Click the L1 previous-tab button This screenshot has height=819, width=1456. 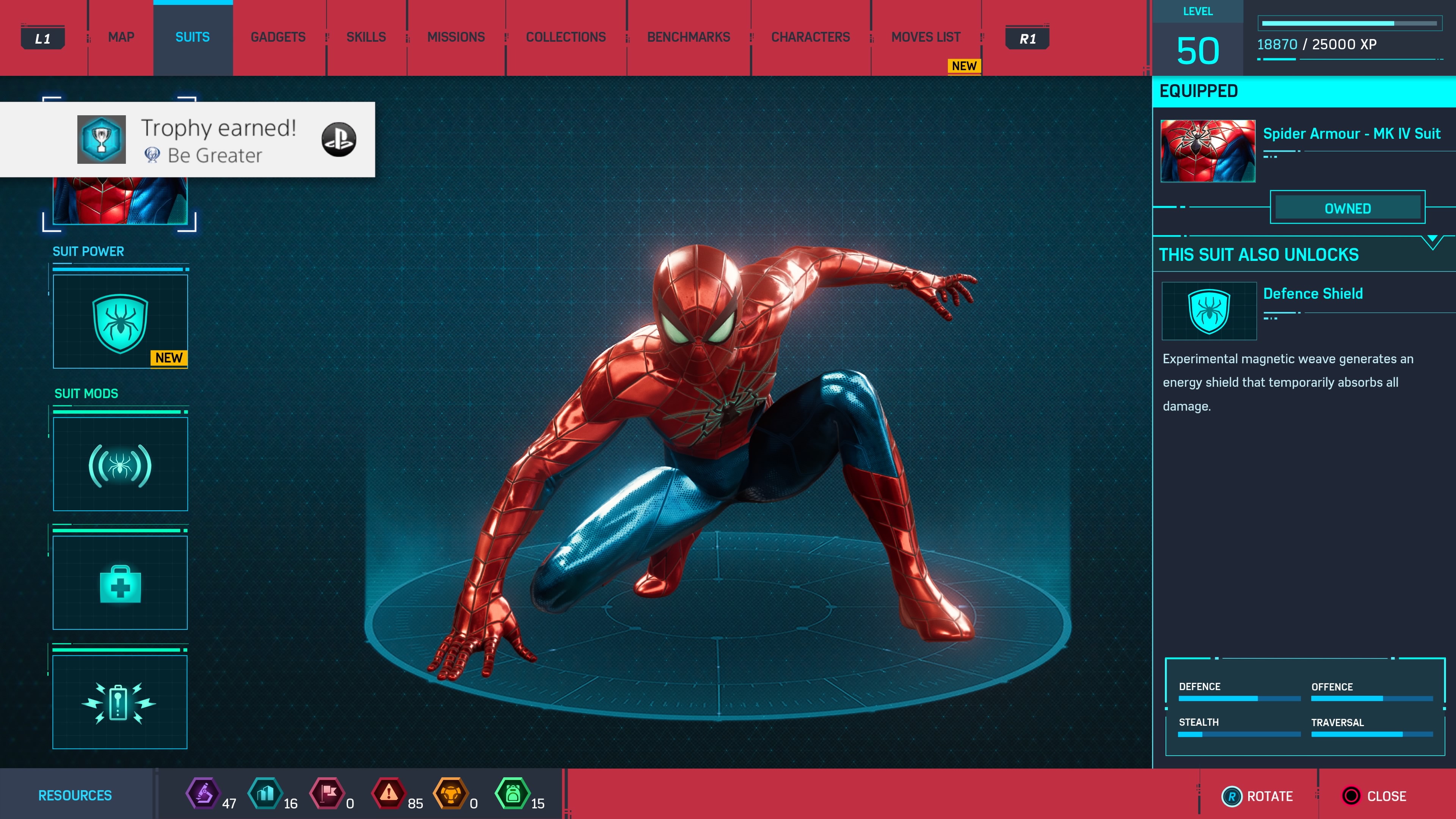(43, 38)
